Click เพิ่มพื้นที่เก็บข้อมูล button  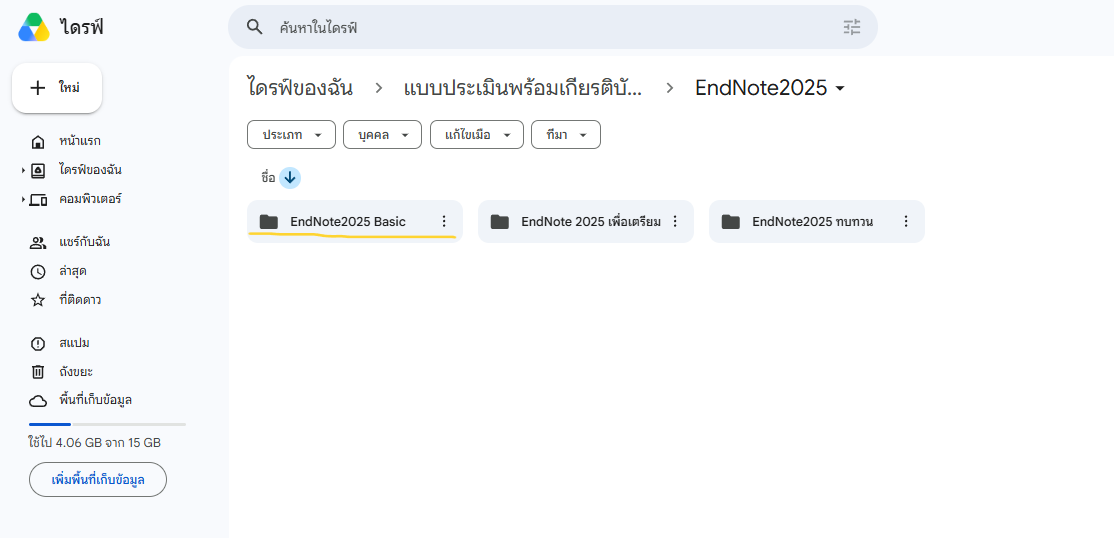coord(98,480)
